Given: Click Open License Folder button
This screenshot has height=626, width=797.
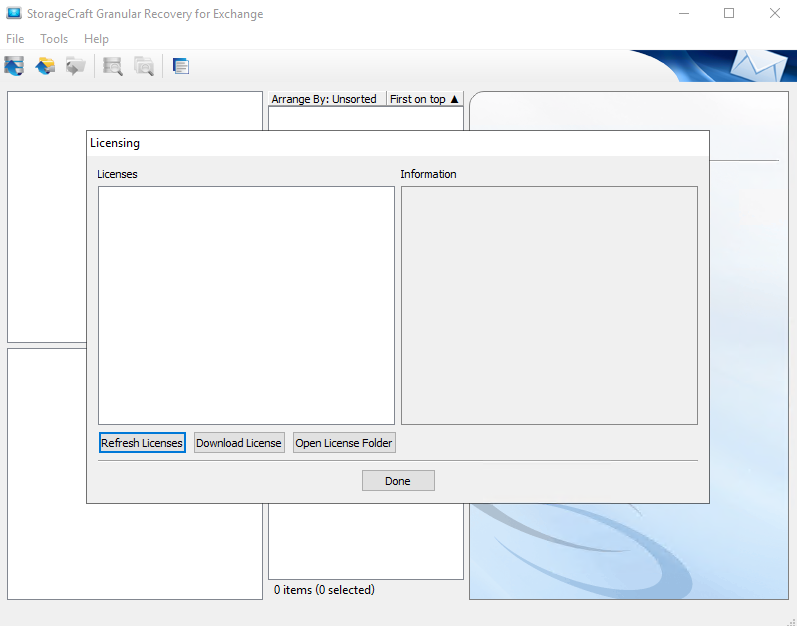Looking at the screenshot, I should click(x=344, y=443).
